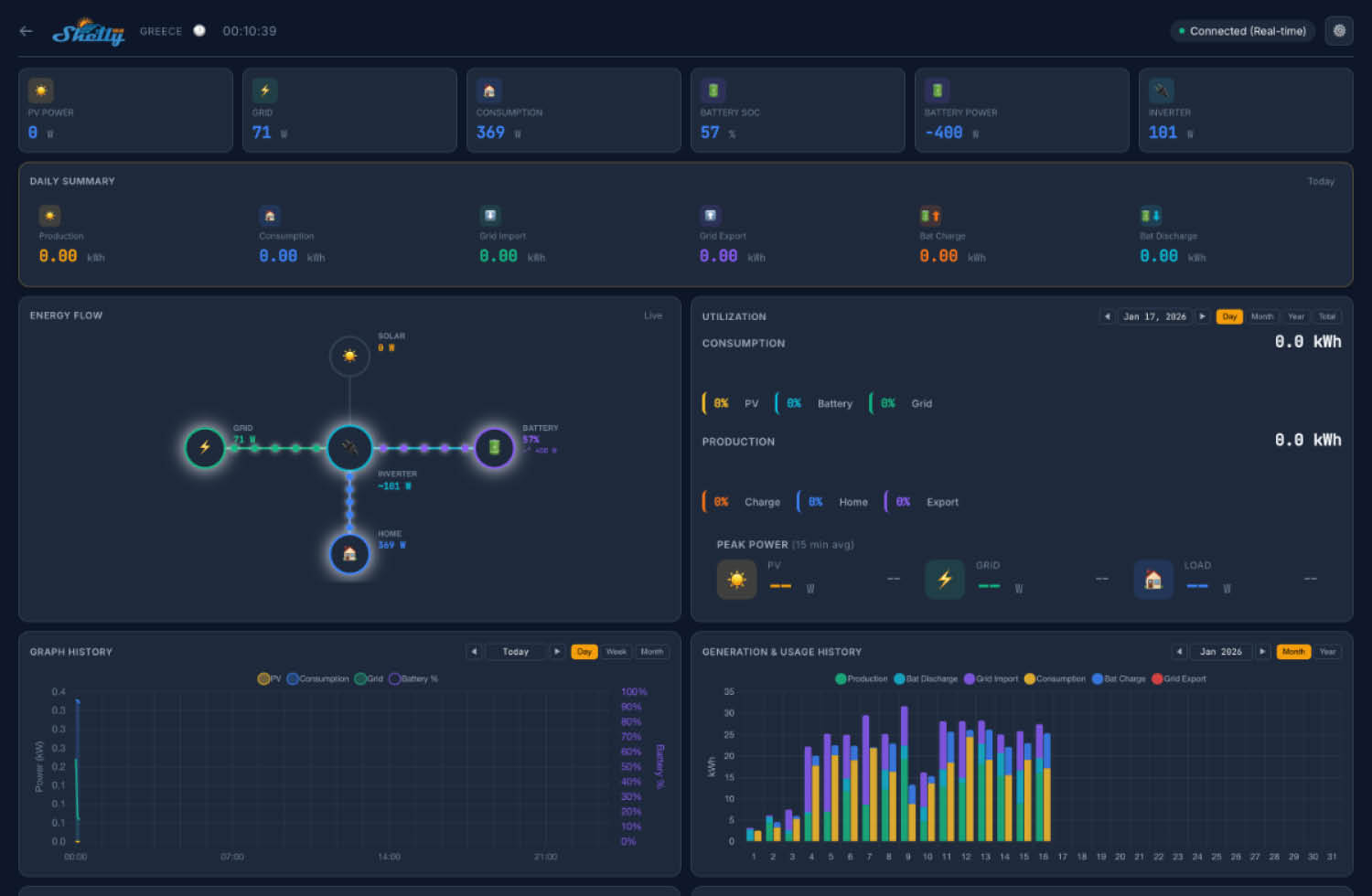Toggle PV series in Graph History legend
This screenshot has height=896, width=1372.
270,678
